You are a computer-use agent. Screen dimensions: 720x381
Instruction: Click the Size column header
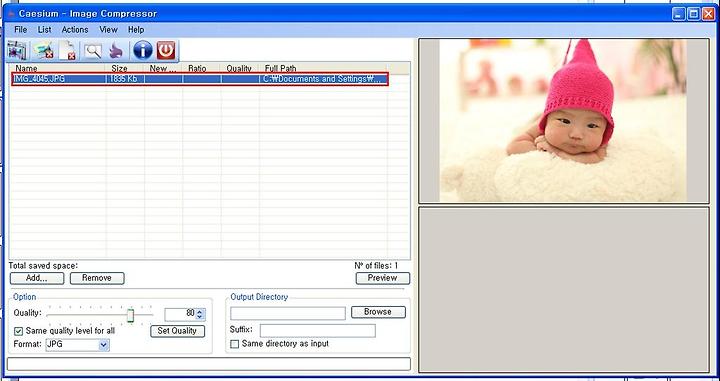coord(125,68)
